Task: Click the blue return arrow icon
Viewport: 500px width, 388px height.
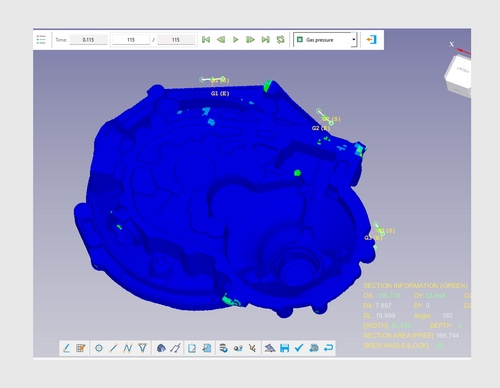Action: [328, 348]
